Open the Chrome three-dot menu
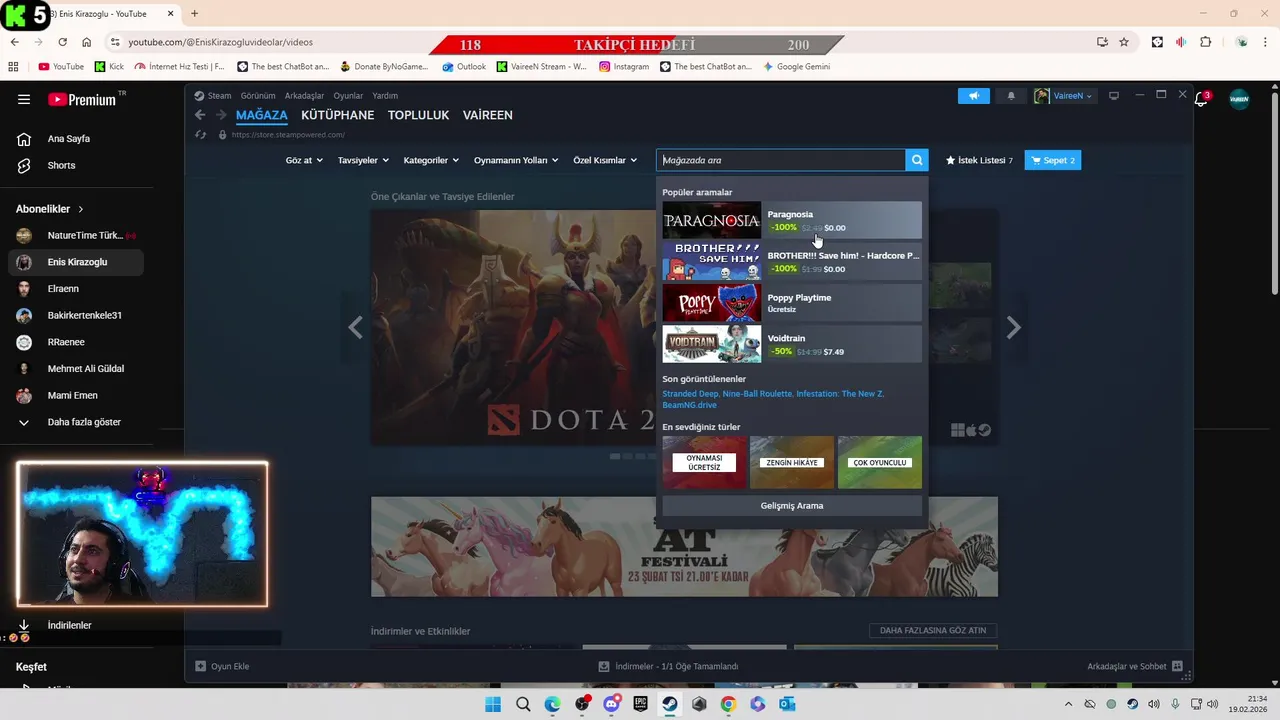1280x720 pixels. [1267, 42]
